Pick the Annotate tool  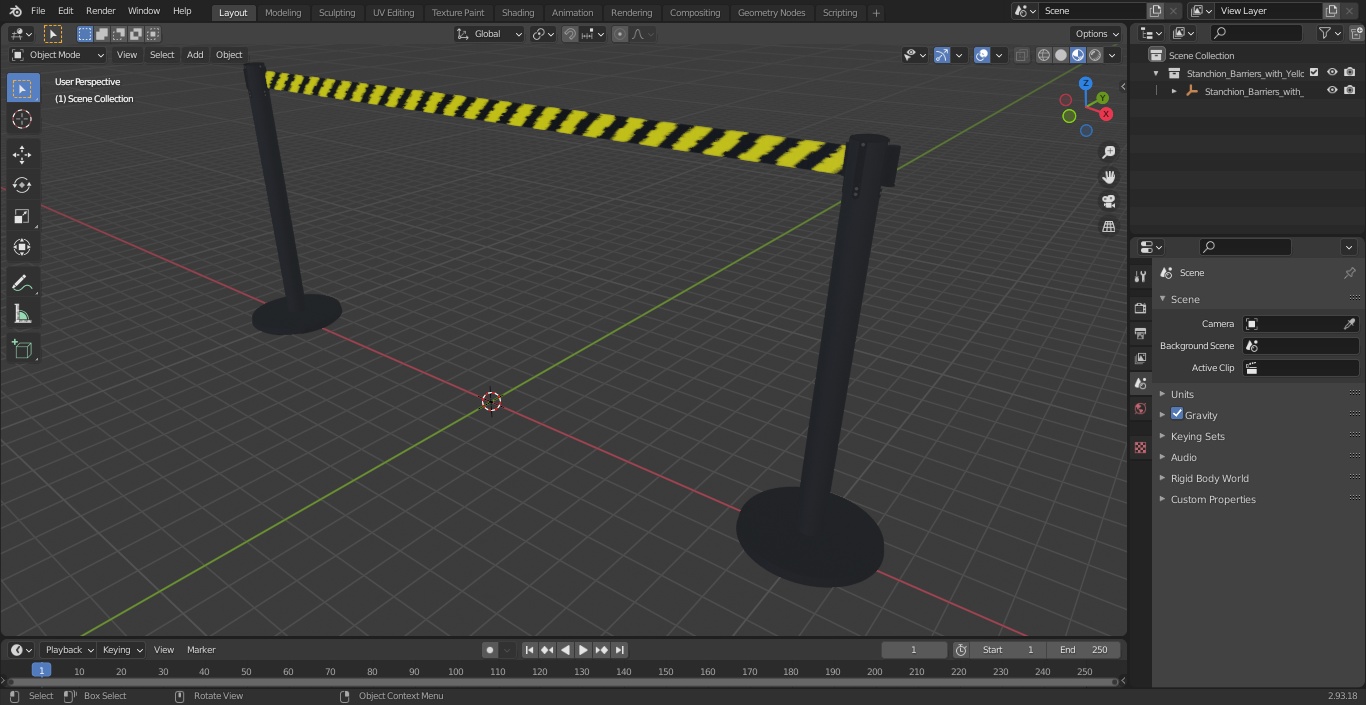[x=22, y=283]
